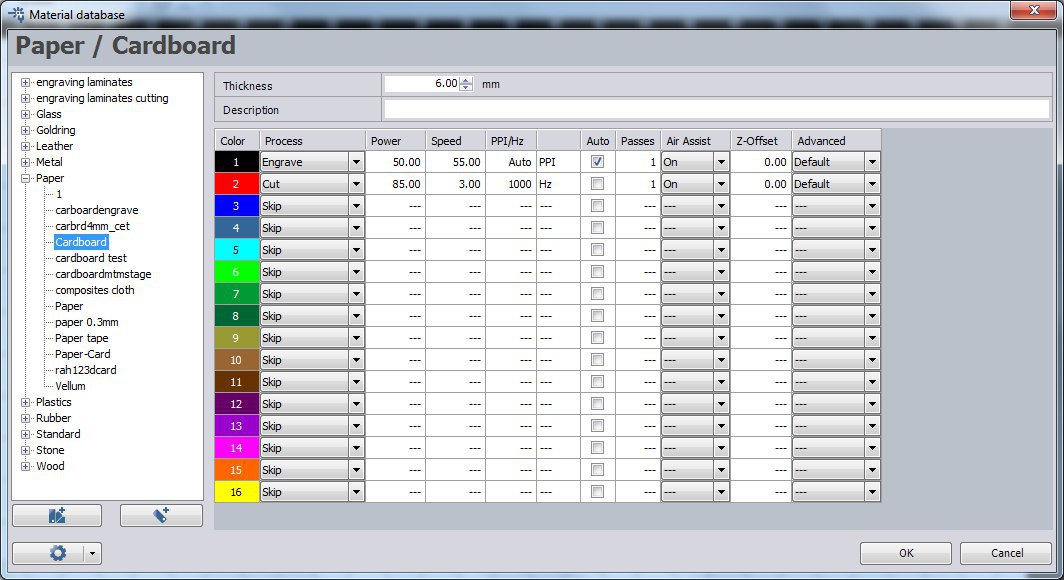Expand the Wood material group
The image size is (1064, 580).
click(25, 466)
